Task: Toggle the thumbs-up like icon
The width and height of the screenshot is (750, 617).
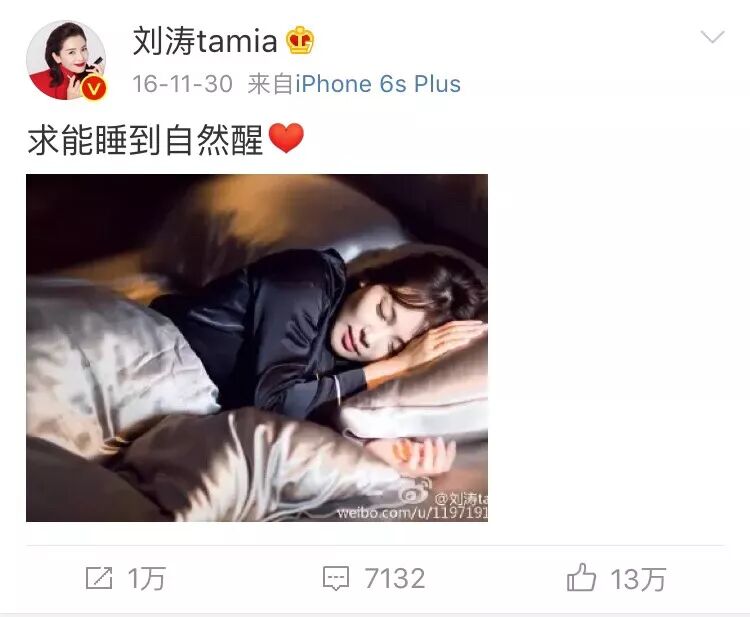Action: (x=581, y=577)
